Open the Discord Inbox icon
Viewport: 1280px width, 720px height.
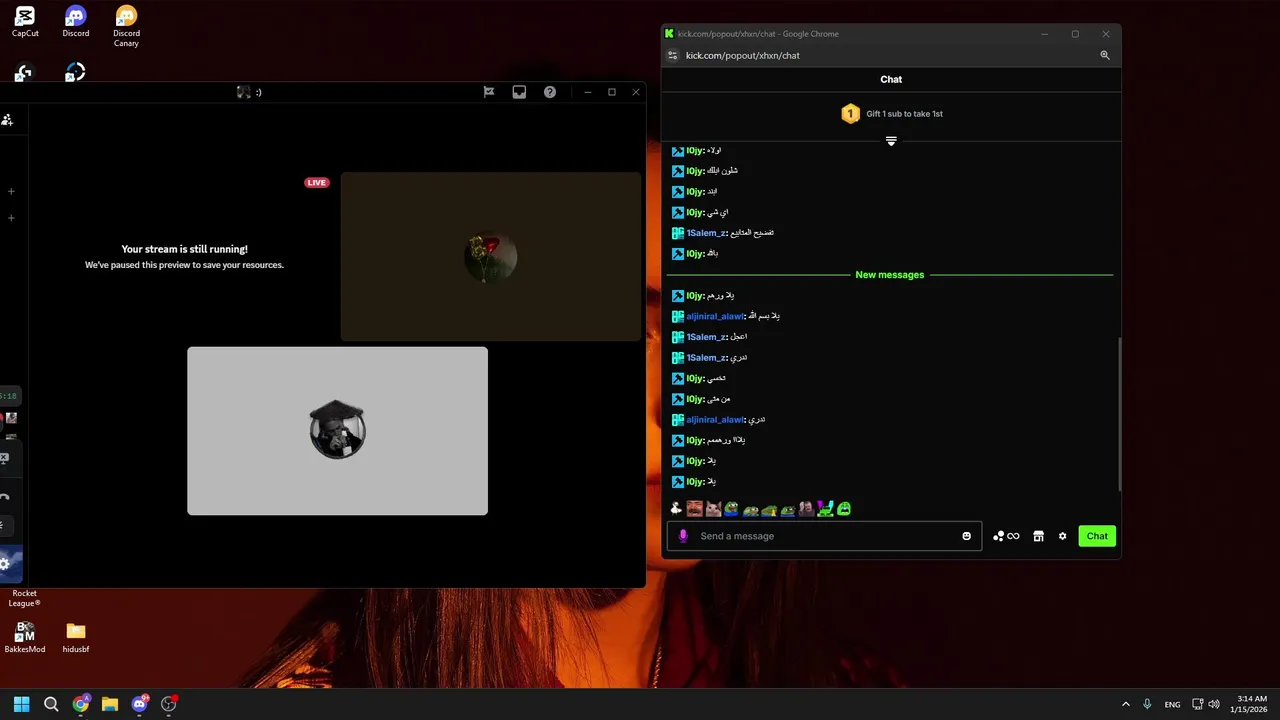click(519, 92)
